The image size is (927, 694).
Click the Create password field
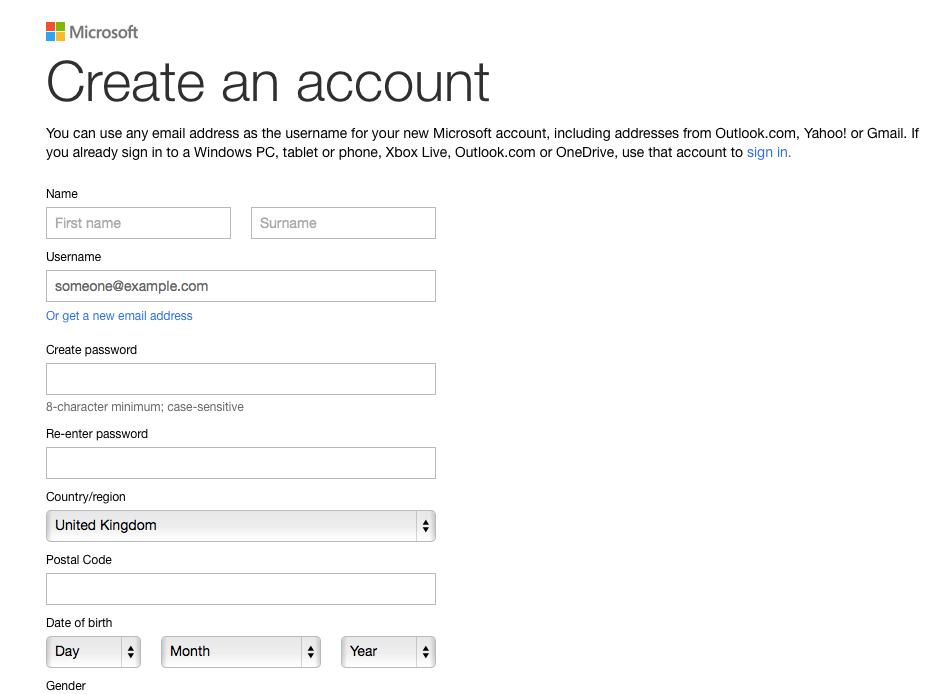pos(241,379)
